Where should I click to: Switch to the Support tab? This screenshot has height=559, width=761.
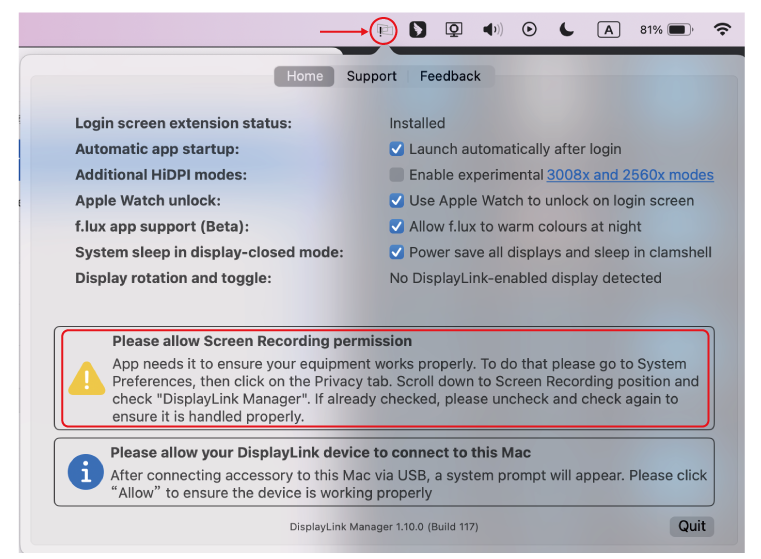[371, 76]
